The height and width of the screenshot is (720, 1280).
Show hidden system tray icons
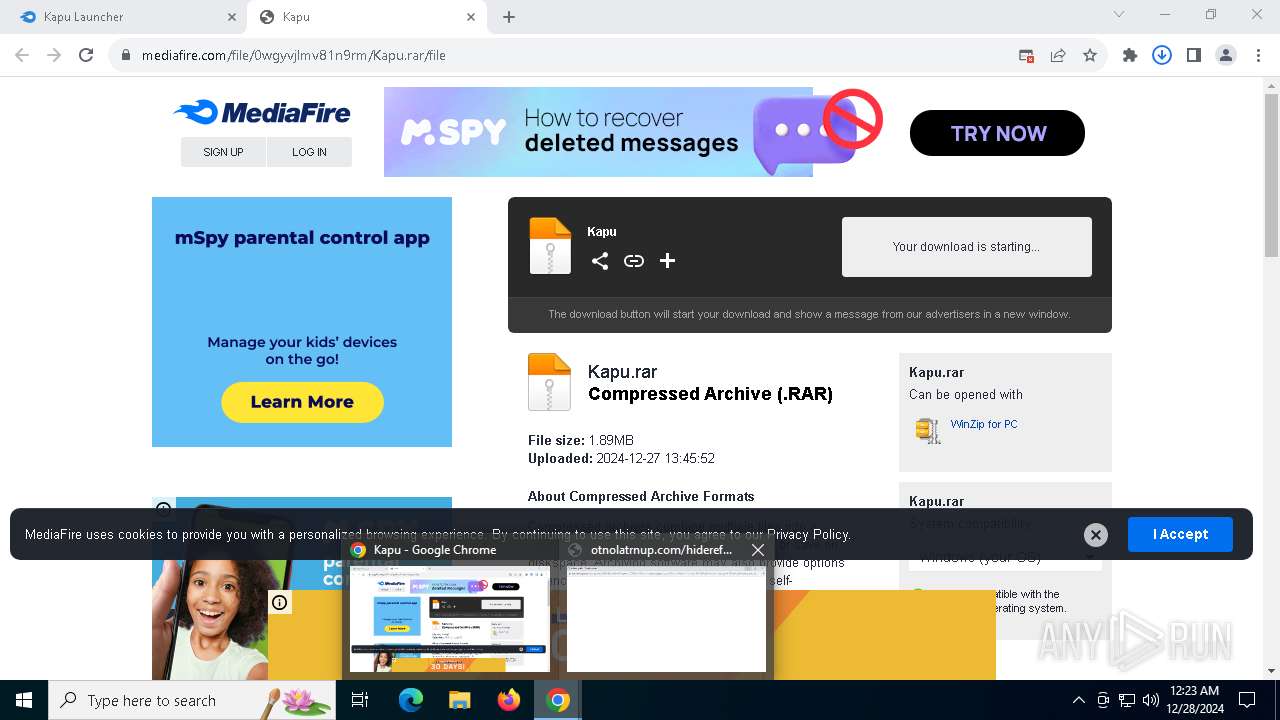1078,700
